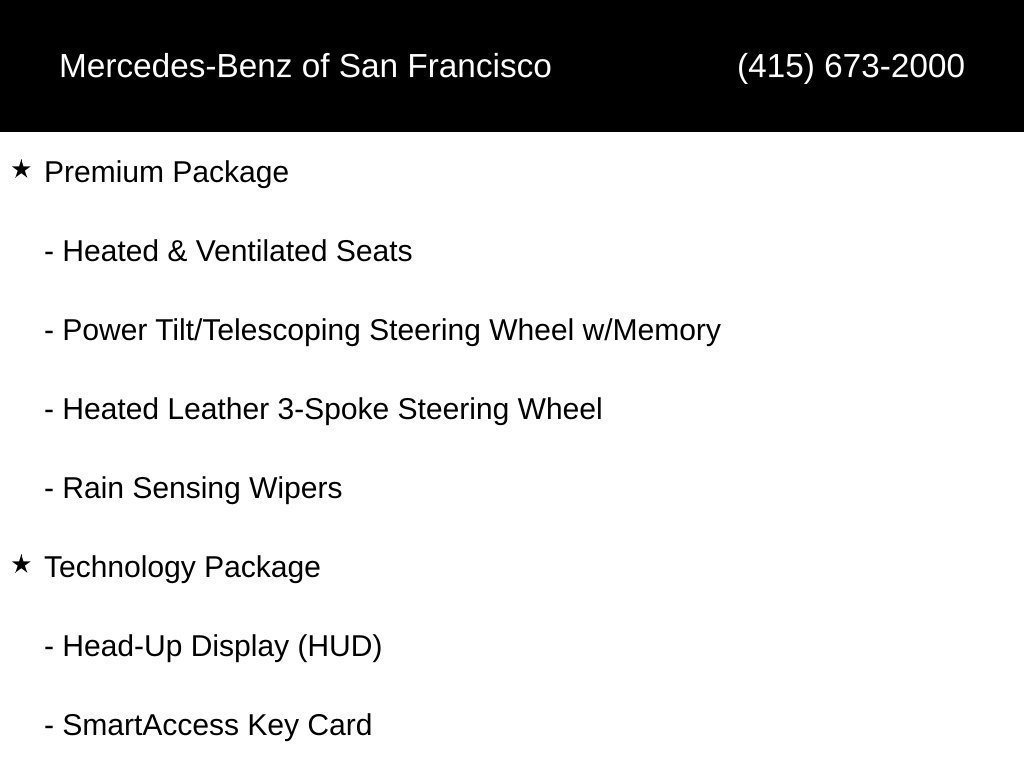
Task: Select the Heated & Ventilated Seats item
Action: (x=229, y=251)
